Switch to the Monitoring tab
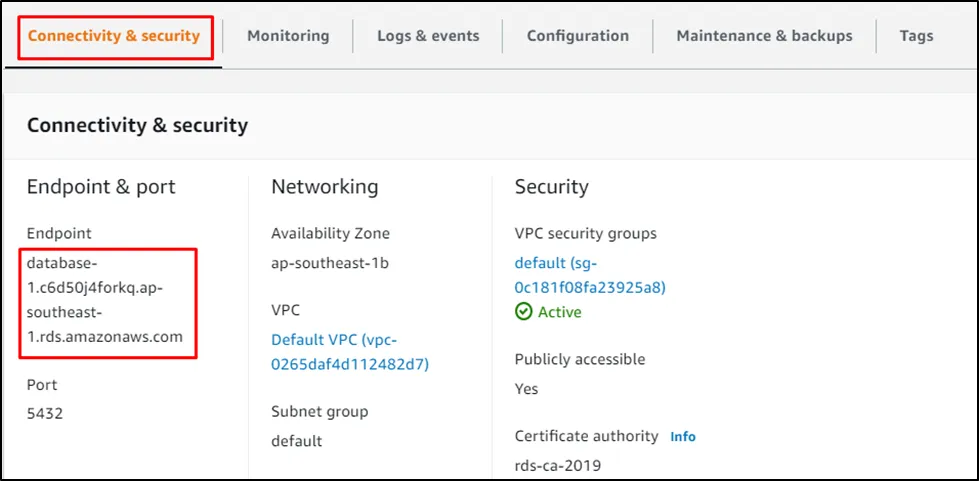Image resolution: width=979 pixels, height=481 pixels. 288,36
